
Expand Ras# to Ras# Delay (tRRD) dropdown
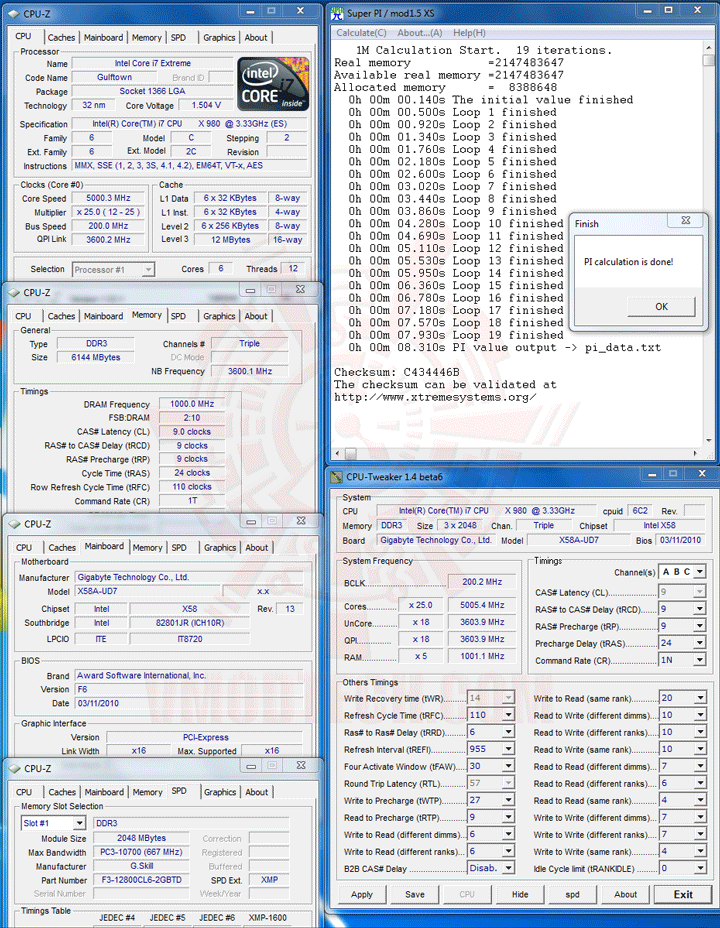coord(508,732)
